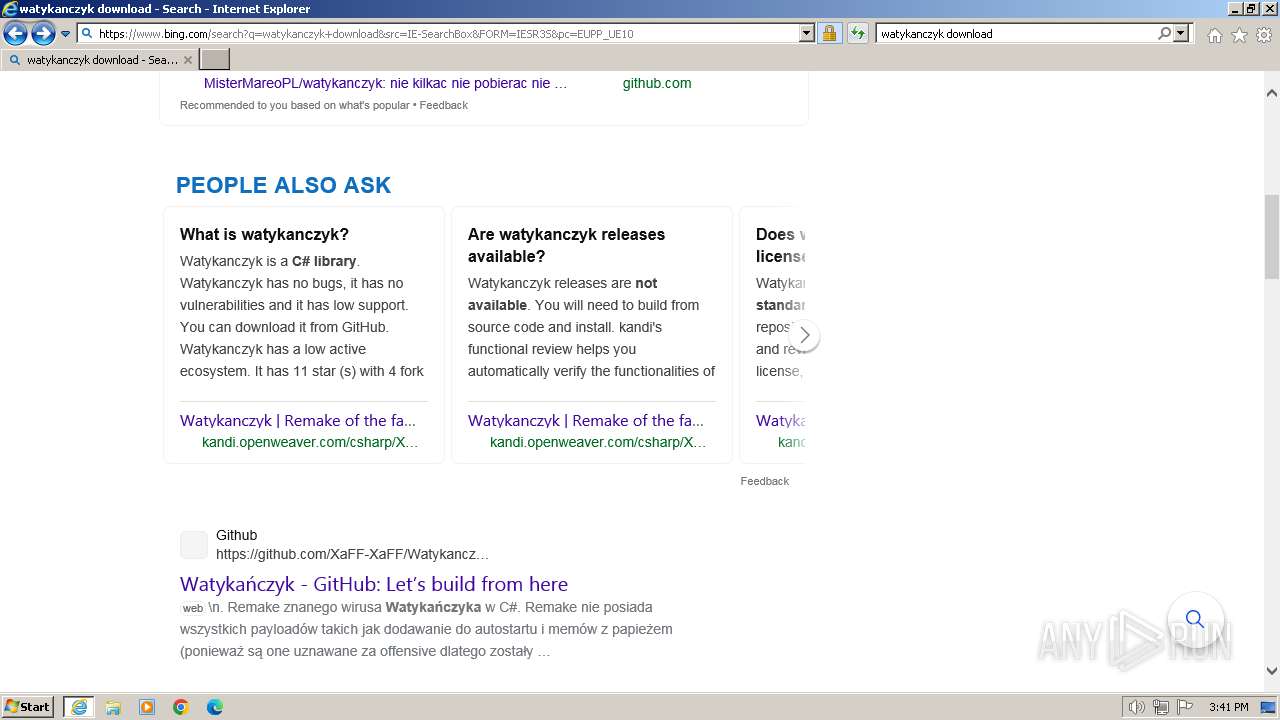Open the github.com/XaFF-XaFF/Watykancz... URL
1280x720 pixels.
click(352, 554)
